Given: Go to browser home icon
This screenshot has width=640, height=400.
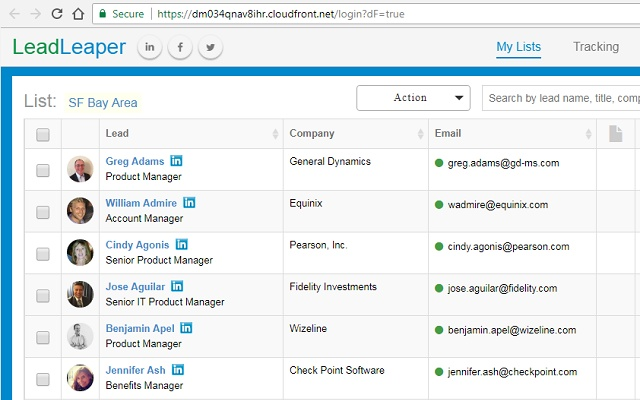Looking at the screenshot, I should click(78, 14).
